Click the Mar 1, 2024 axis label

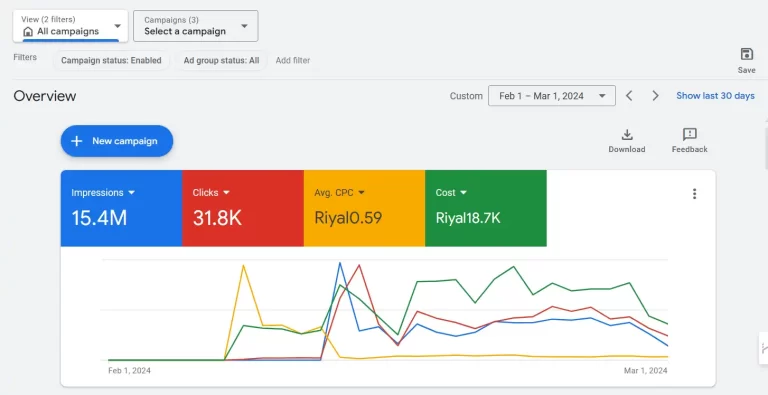pos(646,371)
